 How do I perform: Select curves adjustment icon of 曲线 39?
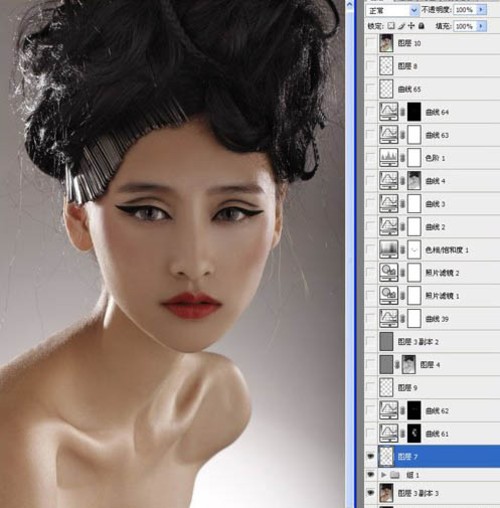[389, 319]
